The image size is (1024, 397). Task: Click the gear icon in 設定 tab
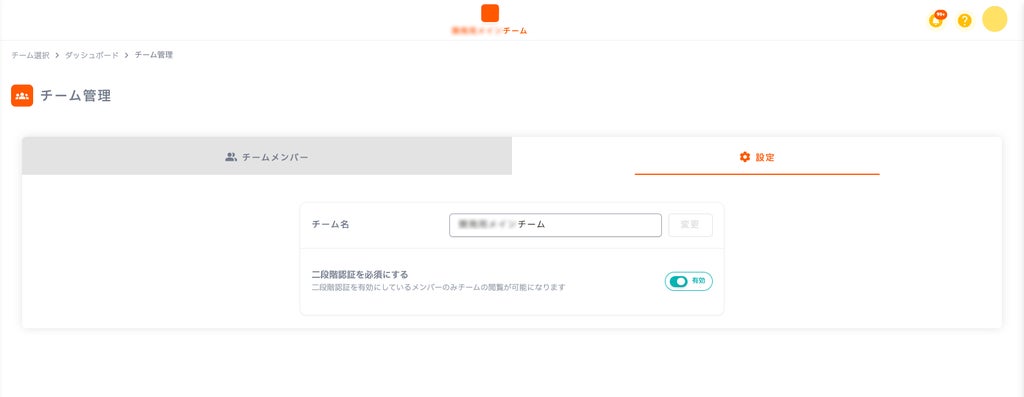[x=744, y=157]
